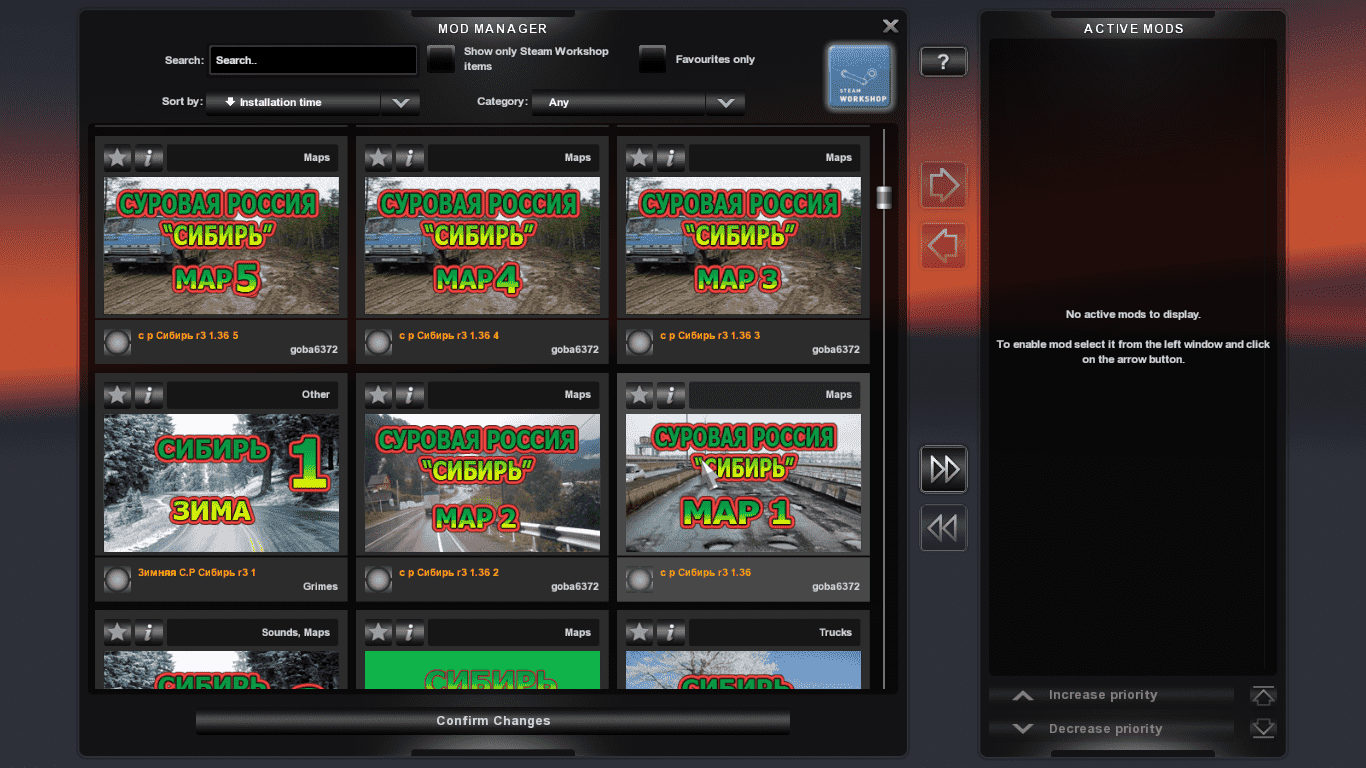This screenshot has height=768, width=1366.
Task: Favourite the mod 'с р Сибирь г3 1.36 5'
Action: point(118,157)
